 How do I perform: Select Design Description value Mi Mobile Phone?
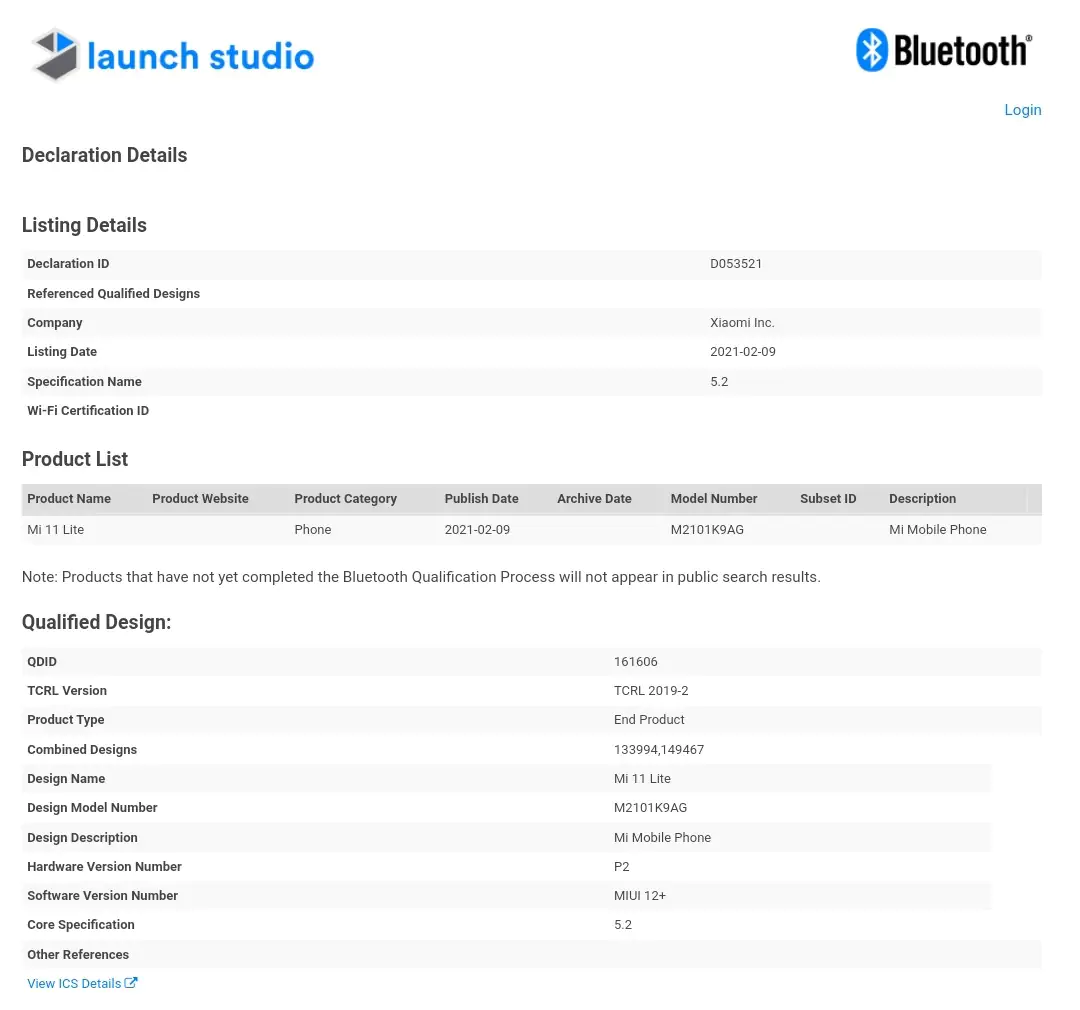pyautogui.click(x=662, y=838)
